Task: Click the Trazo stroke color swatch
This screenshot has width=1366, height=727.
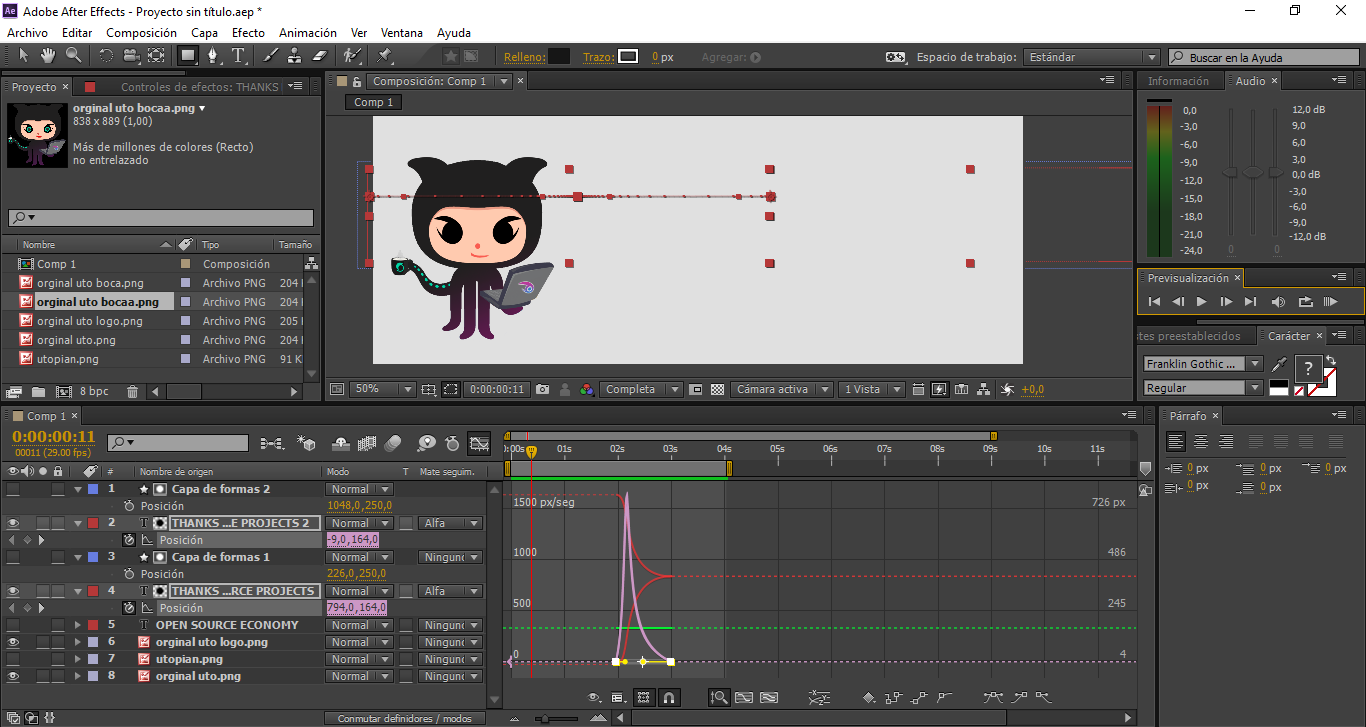Action: [x=628, y=56]
